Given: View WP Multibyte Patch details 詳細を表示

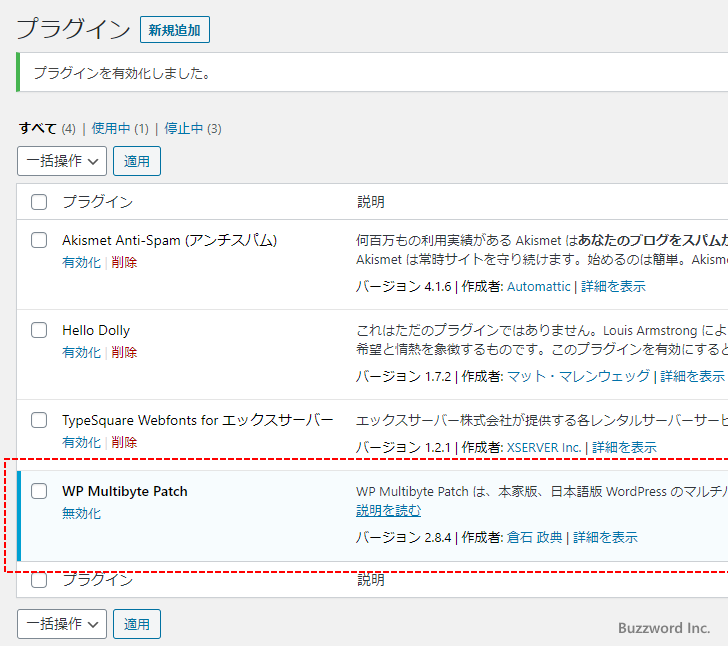Looking at the screenshot, I should [605, 537].
